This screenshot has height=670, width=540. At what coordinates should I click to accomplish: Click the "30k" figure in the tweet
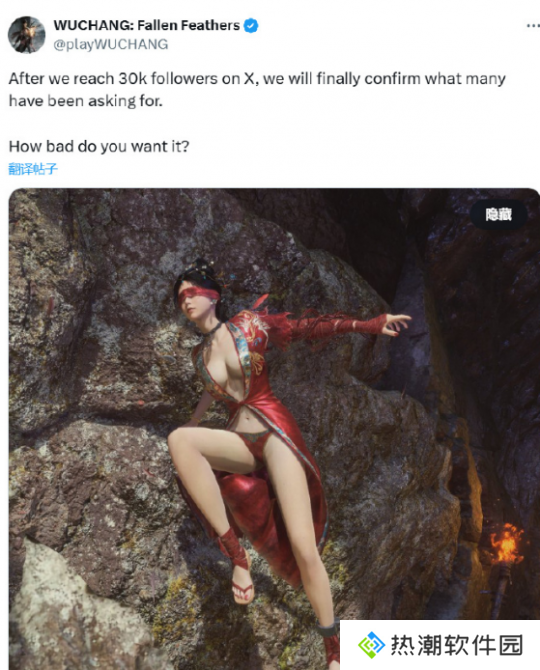132,79
